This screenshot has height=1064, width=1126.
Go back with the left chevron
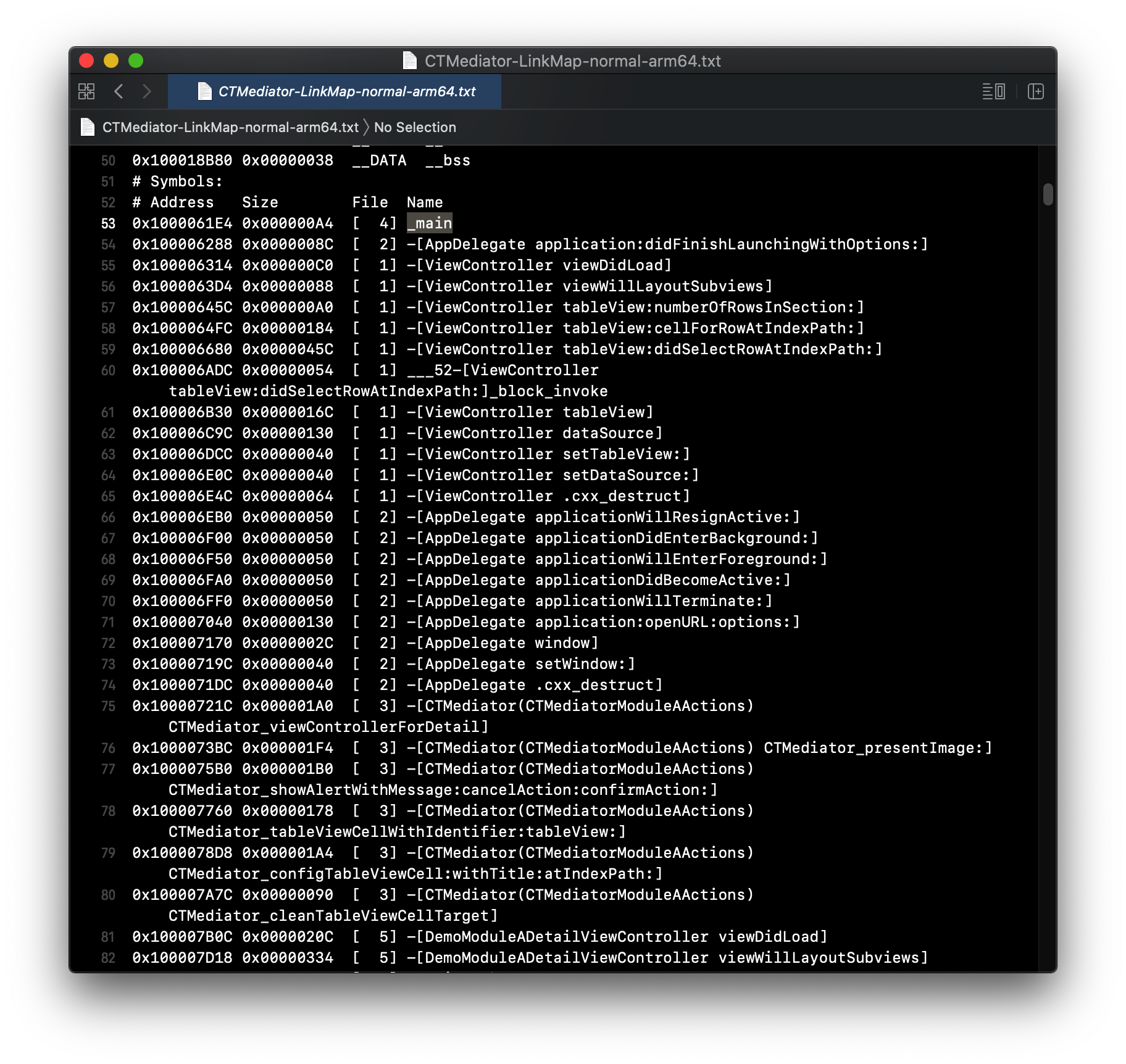[x=119, y=91]
